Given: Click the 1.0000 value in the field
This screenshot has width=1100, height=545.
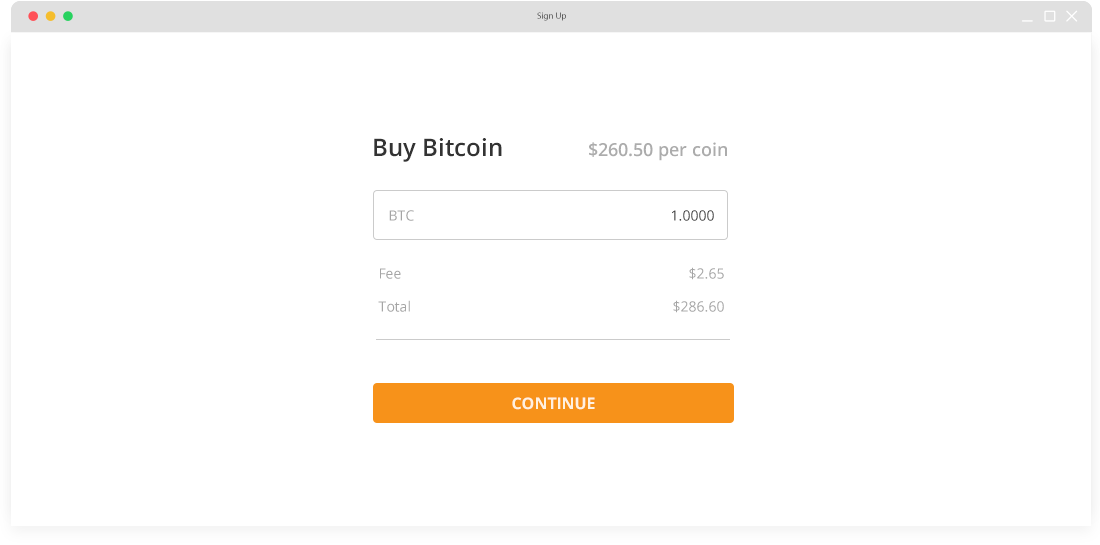Looking at the screenshot, I should pos(692,216).
